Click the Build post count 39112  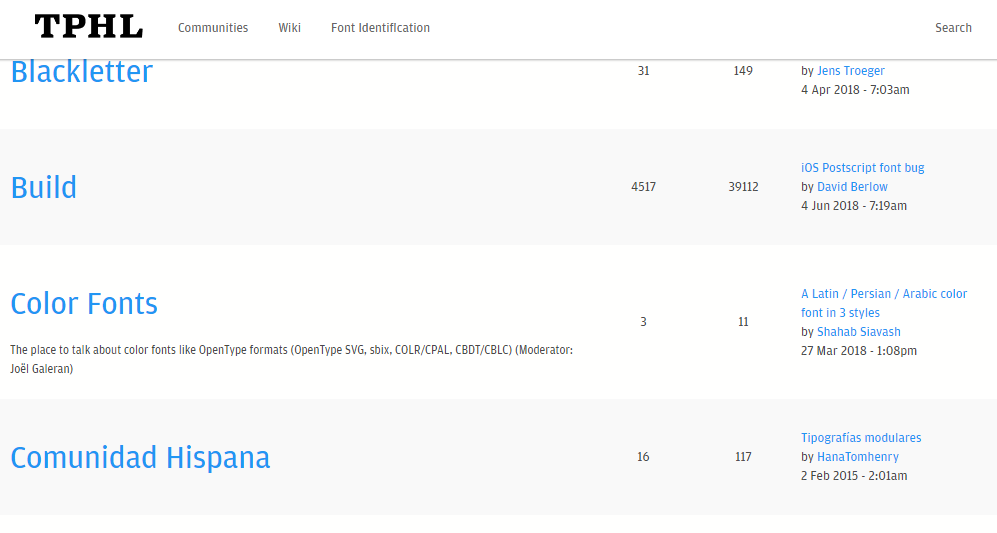point(743,187)
